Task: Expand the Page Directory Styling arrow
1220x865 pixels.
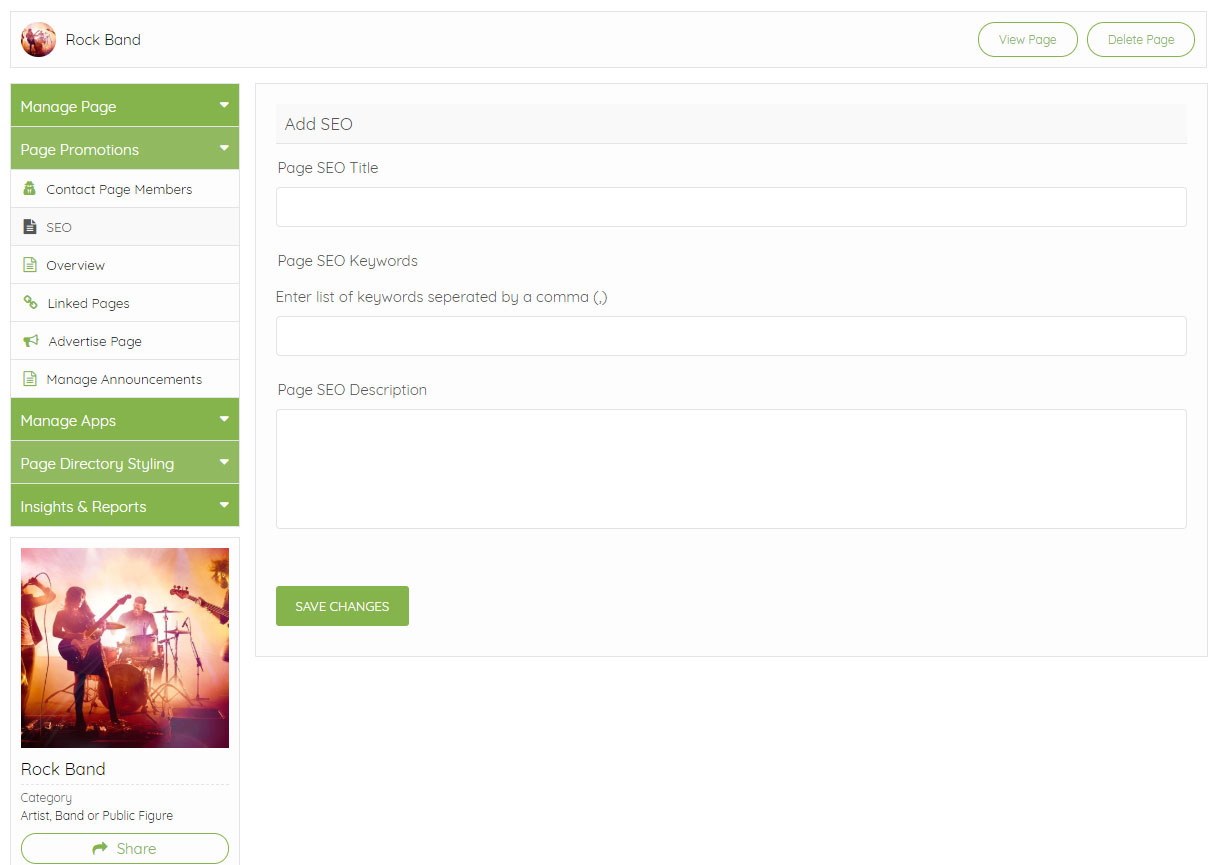Action: (x=224, y=462)
